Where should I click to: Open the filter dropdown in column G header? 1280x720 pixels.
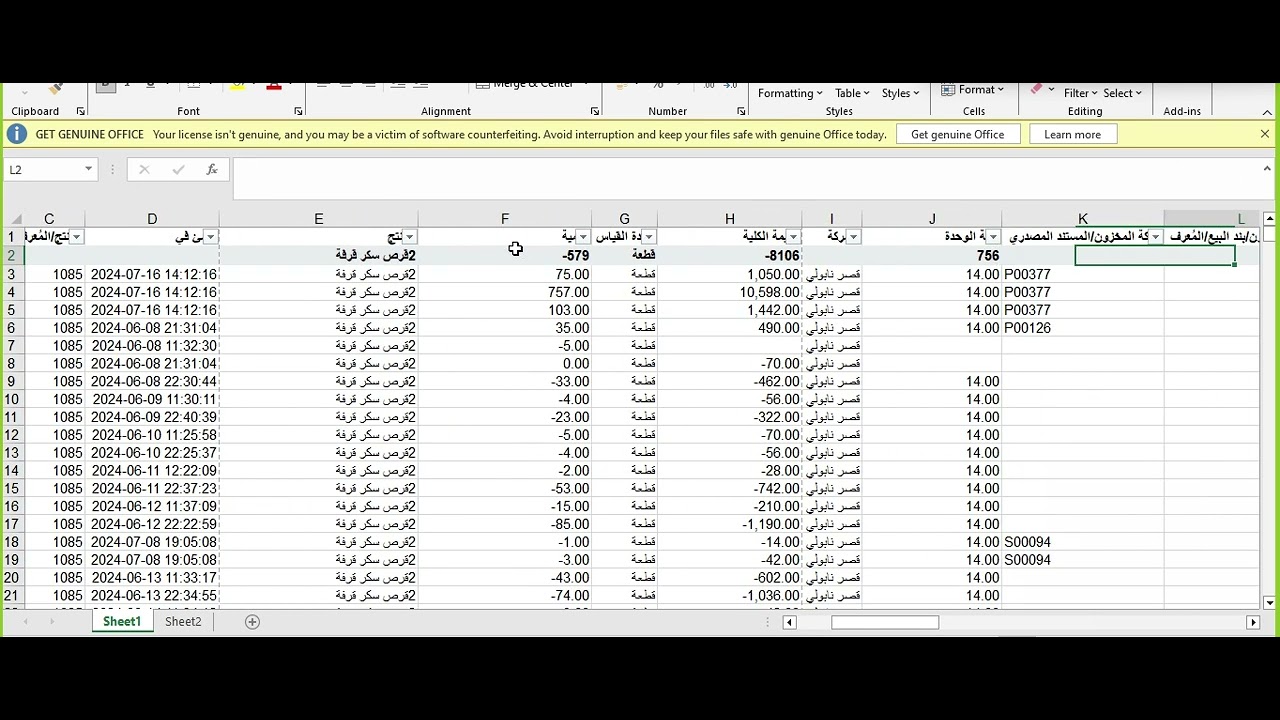[649, 237]
